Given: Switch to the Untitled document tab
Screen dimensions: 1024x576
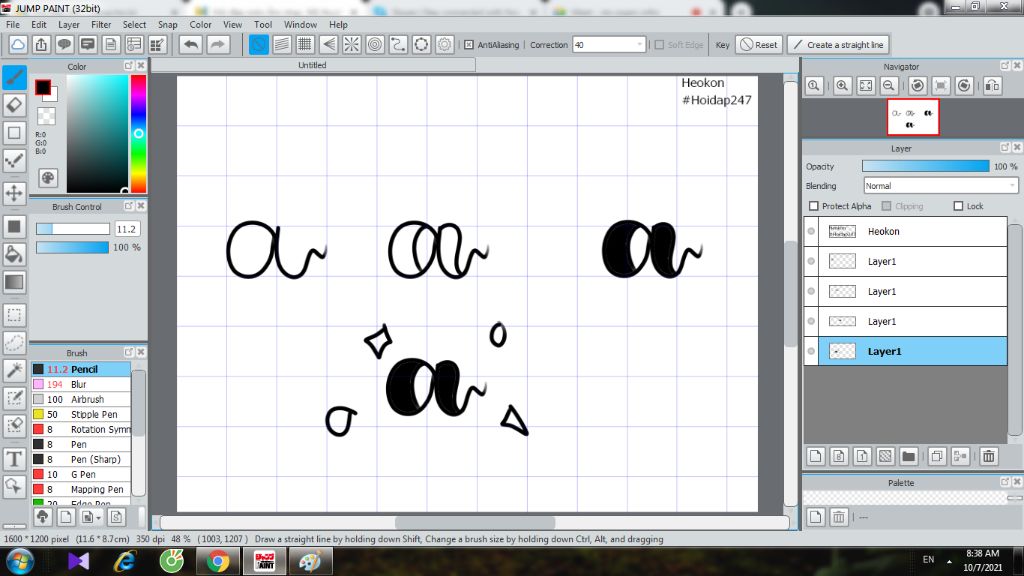Looking at the screenshot, I should tap(312, 65).
